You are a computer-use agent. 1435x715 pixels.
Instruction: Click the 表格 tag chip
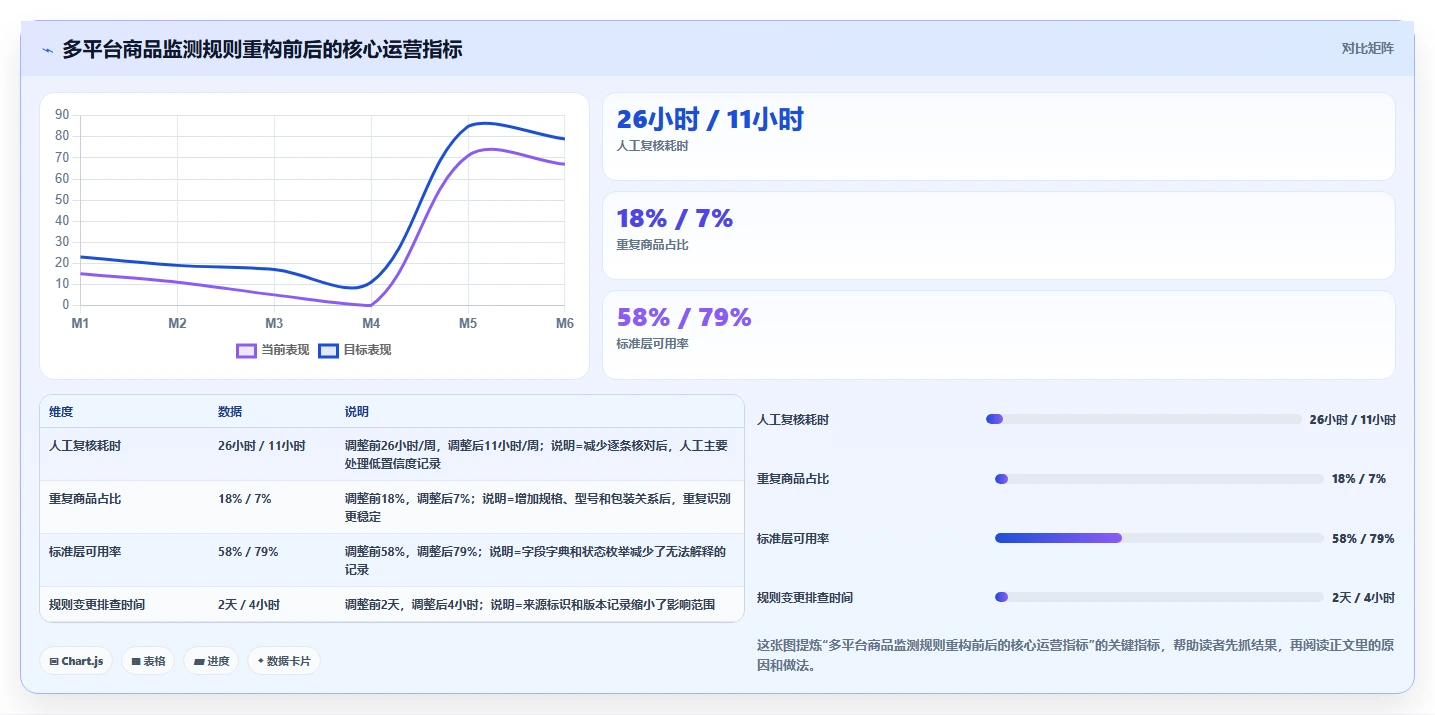pos(148,661)
